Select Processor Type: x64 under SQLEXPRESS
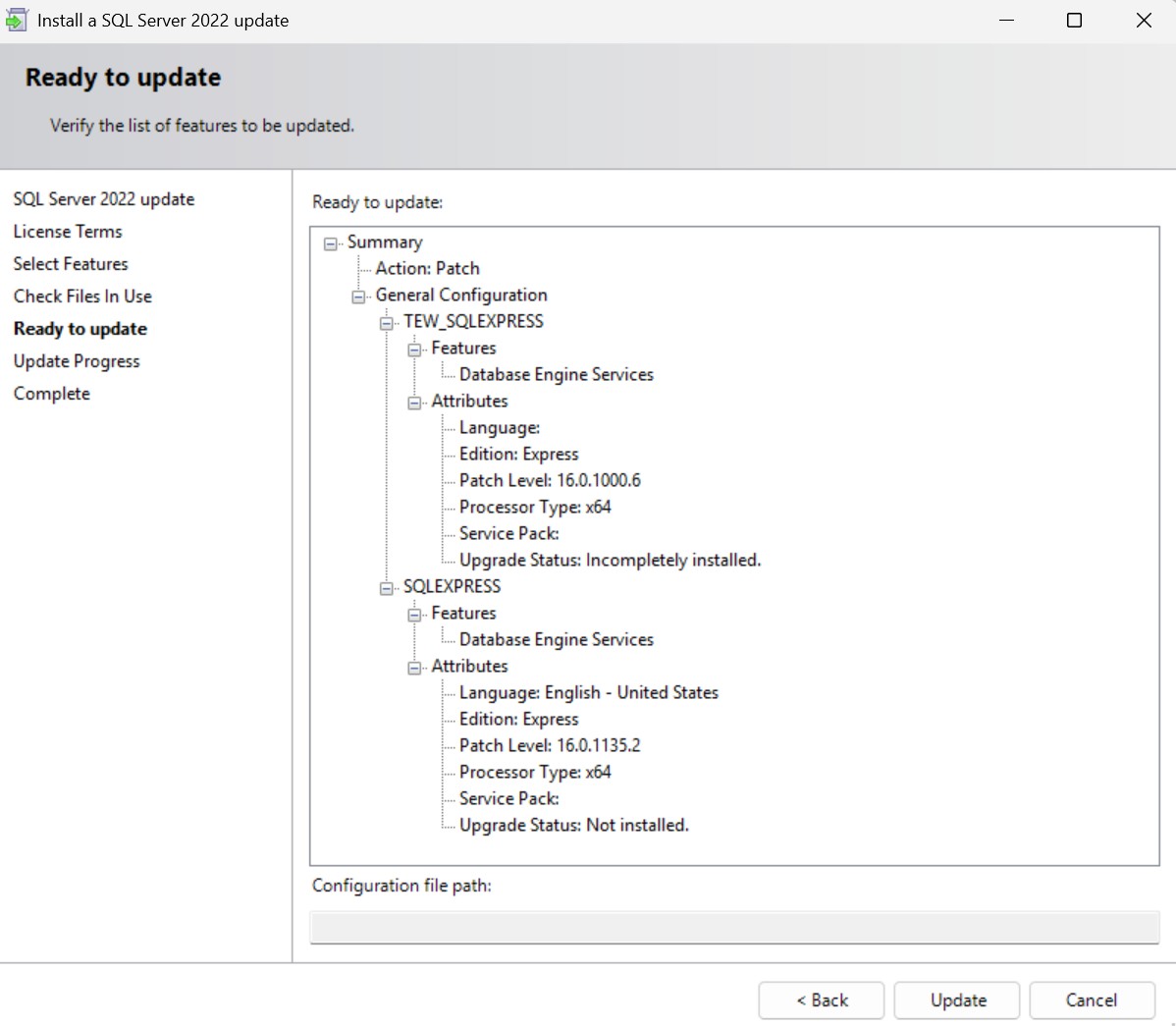Image resolution: width=1176 pixels, height=1026 pixels. 535,773
